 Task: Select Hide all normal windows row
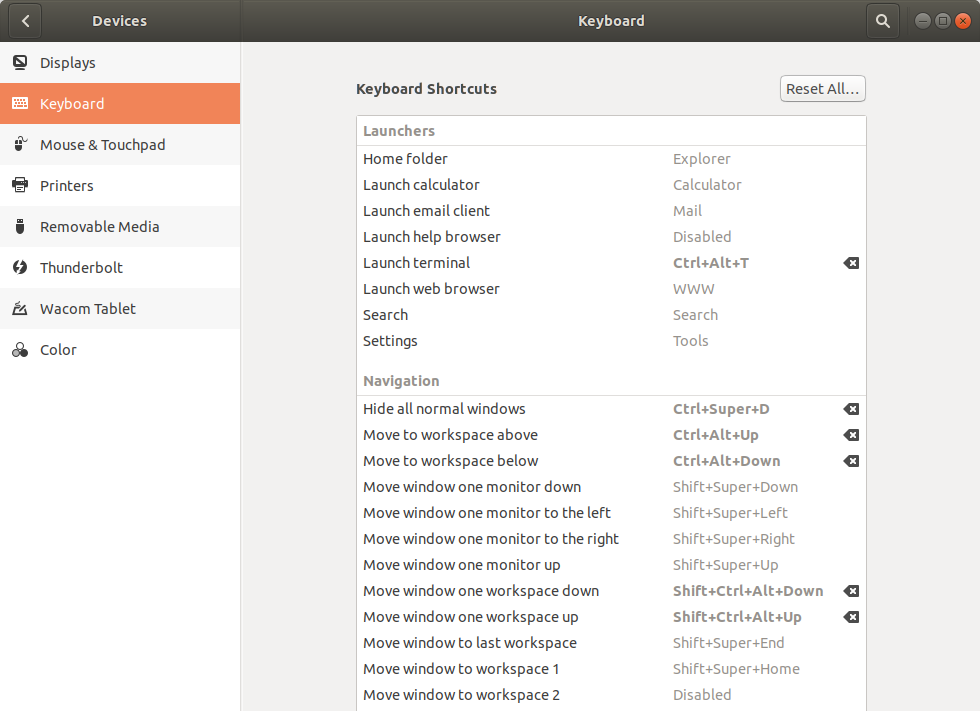pyautogui.click(x=611, y=409)
